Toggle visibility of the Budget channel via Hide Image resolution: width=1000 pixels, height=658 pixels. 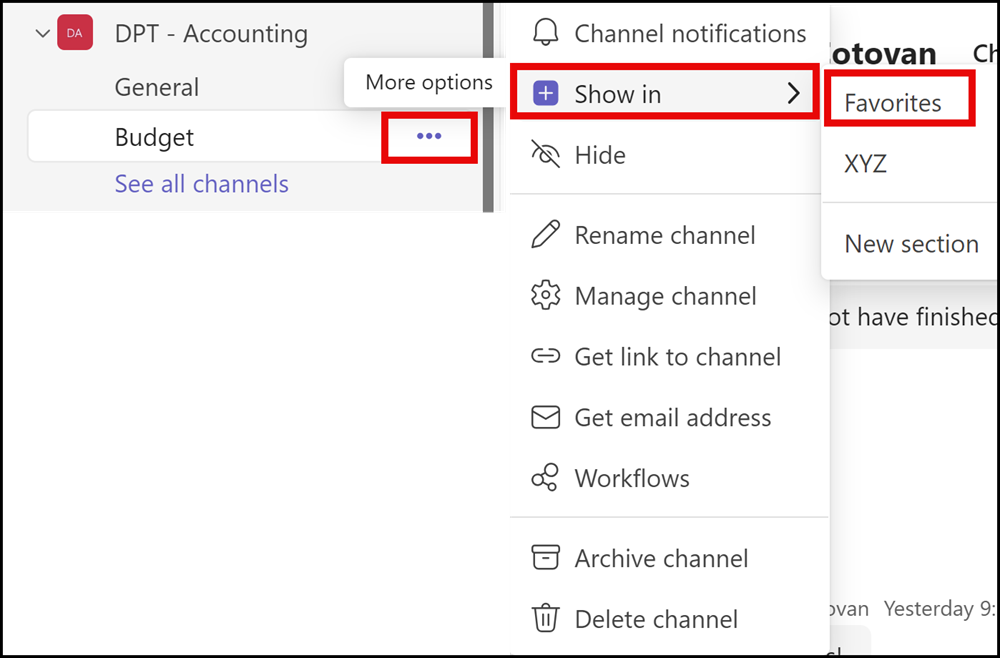(600, 155)
